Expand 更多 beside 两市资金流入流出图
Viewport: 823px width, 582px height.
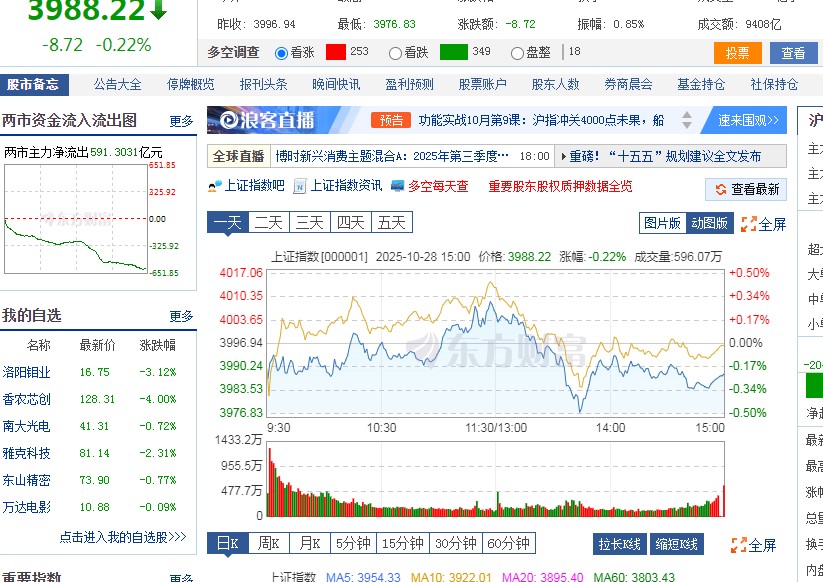tap(180, 119)
